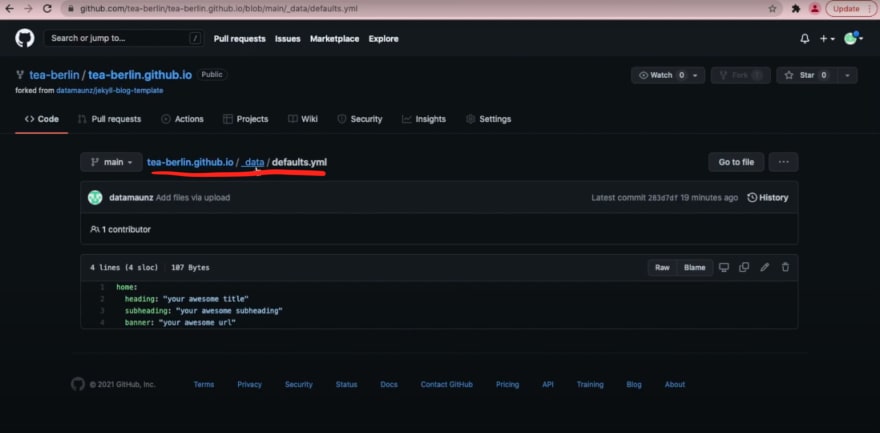Open the Chrome profile avatar
Screen dimensions: 880x433
[x=814, y=9]
